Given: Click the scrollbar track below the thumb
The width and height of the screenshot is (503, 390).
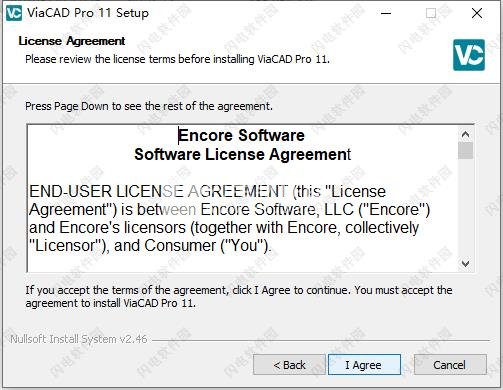Looking at the screenshot, I should [x=465, y=207].
